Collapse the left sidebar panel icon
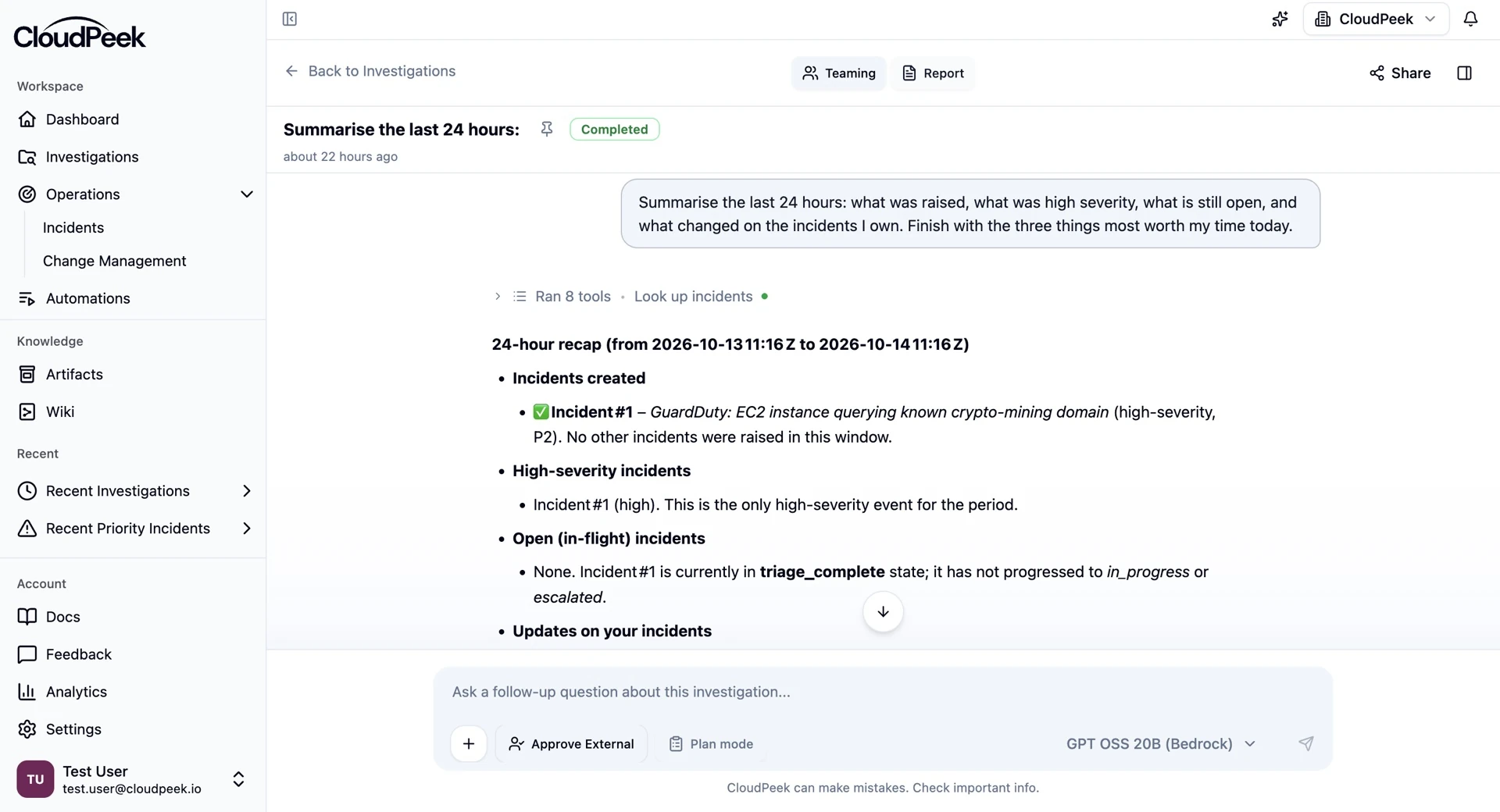 pos(289,19)
